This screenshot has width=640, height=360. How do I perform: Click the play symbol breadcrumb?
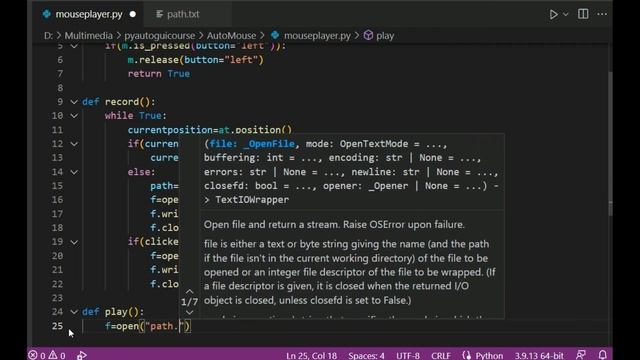[385, 36]
